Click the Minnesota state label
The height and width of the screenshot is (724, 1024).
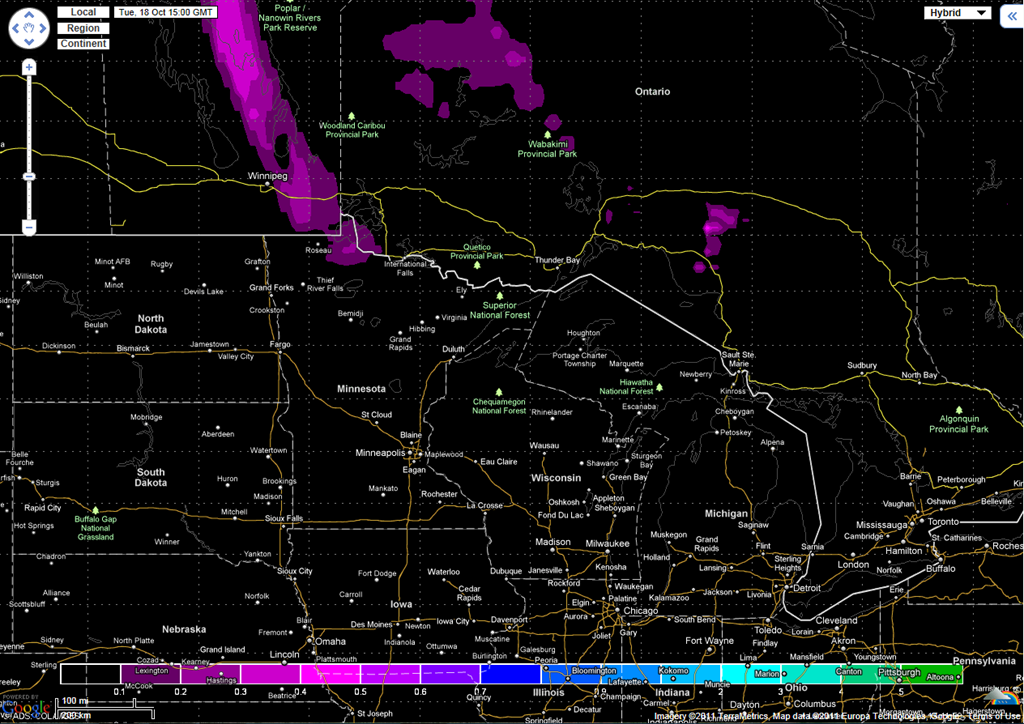[361, 388]
